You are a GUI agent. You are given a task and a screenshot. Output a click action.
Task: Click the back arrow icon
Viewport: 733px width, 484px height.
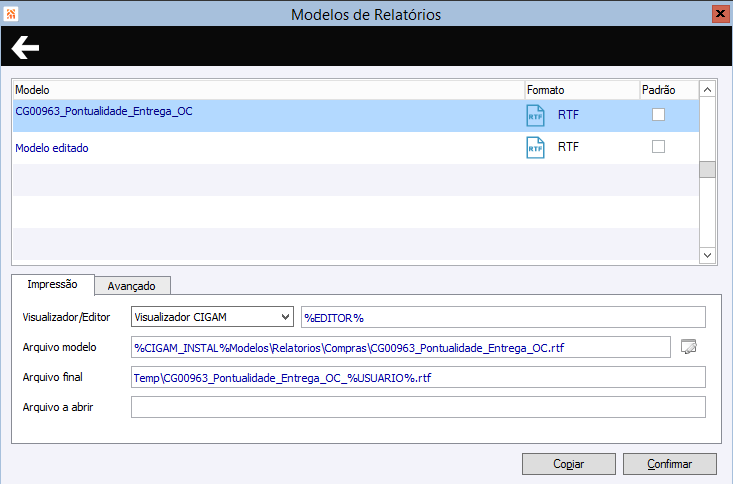(25, 47)
